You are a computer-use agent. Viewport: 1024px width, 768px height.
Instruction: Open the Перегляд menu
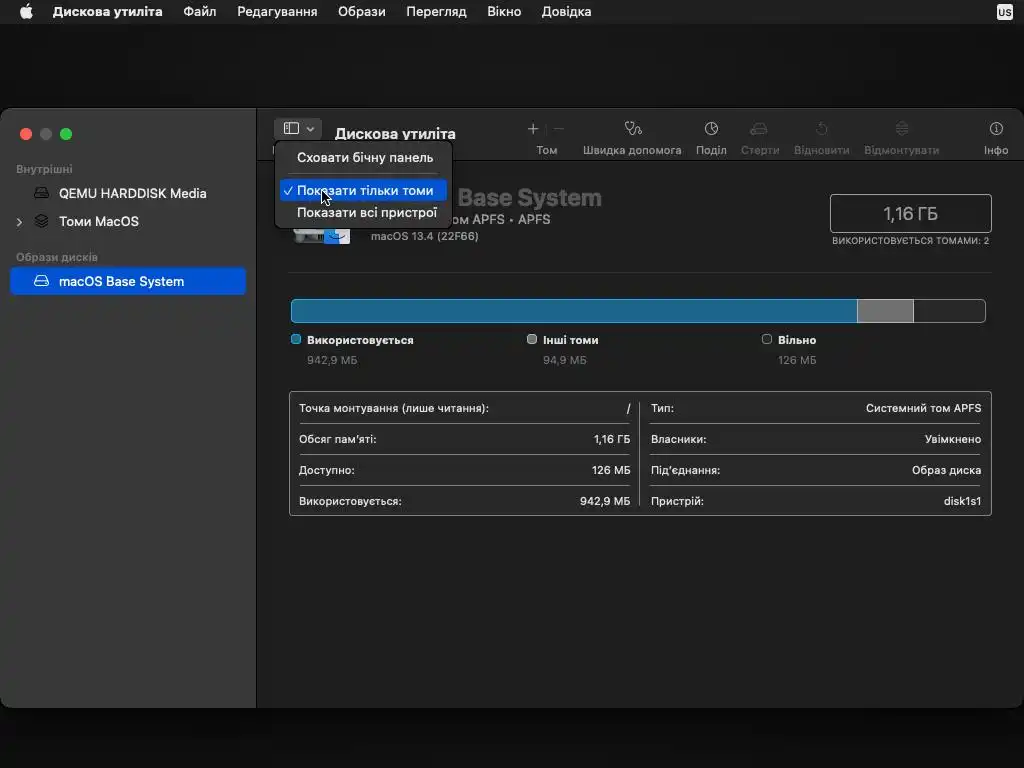(436, 12)
